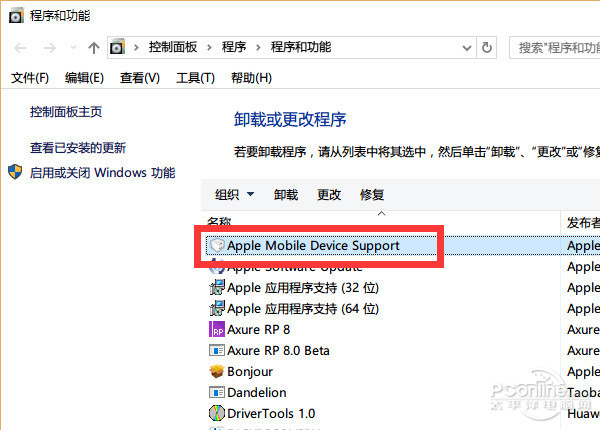600x430 pixels.
Task: Click icon of Apple 应用程序支持 (32 位)
Action: 217,287
